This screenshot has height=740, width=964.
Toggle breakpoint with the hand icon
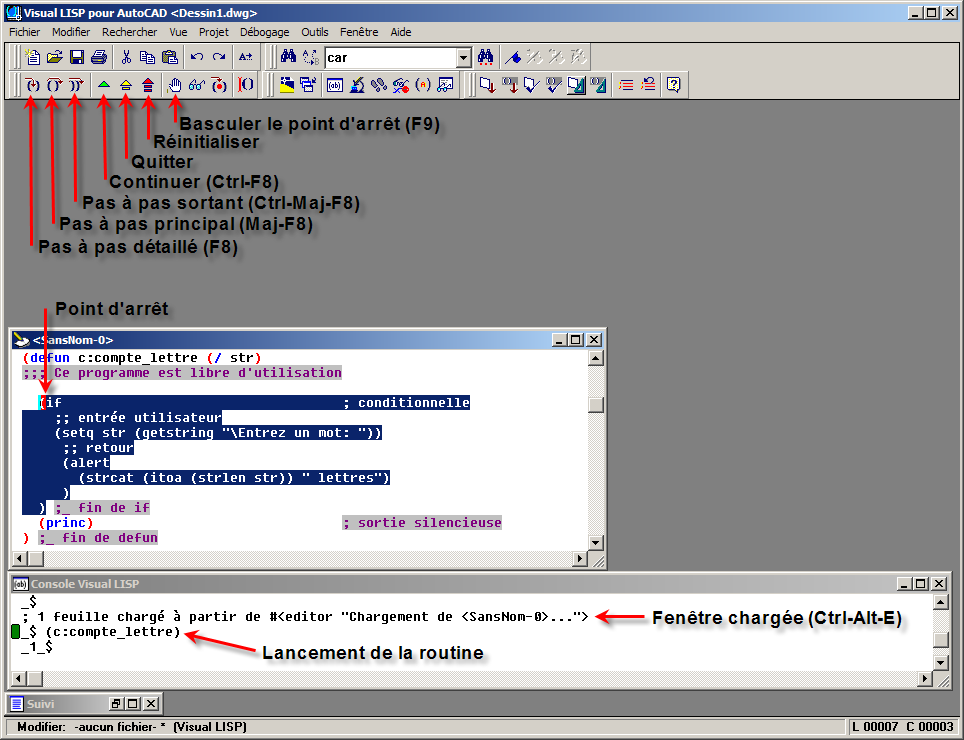pos(174,85)
